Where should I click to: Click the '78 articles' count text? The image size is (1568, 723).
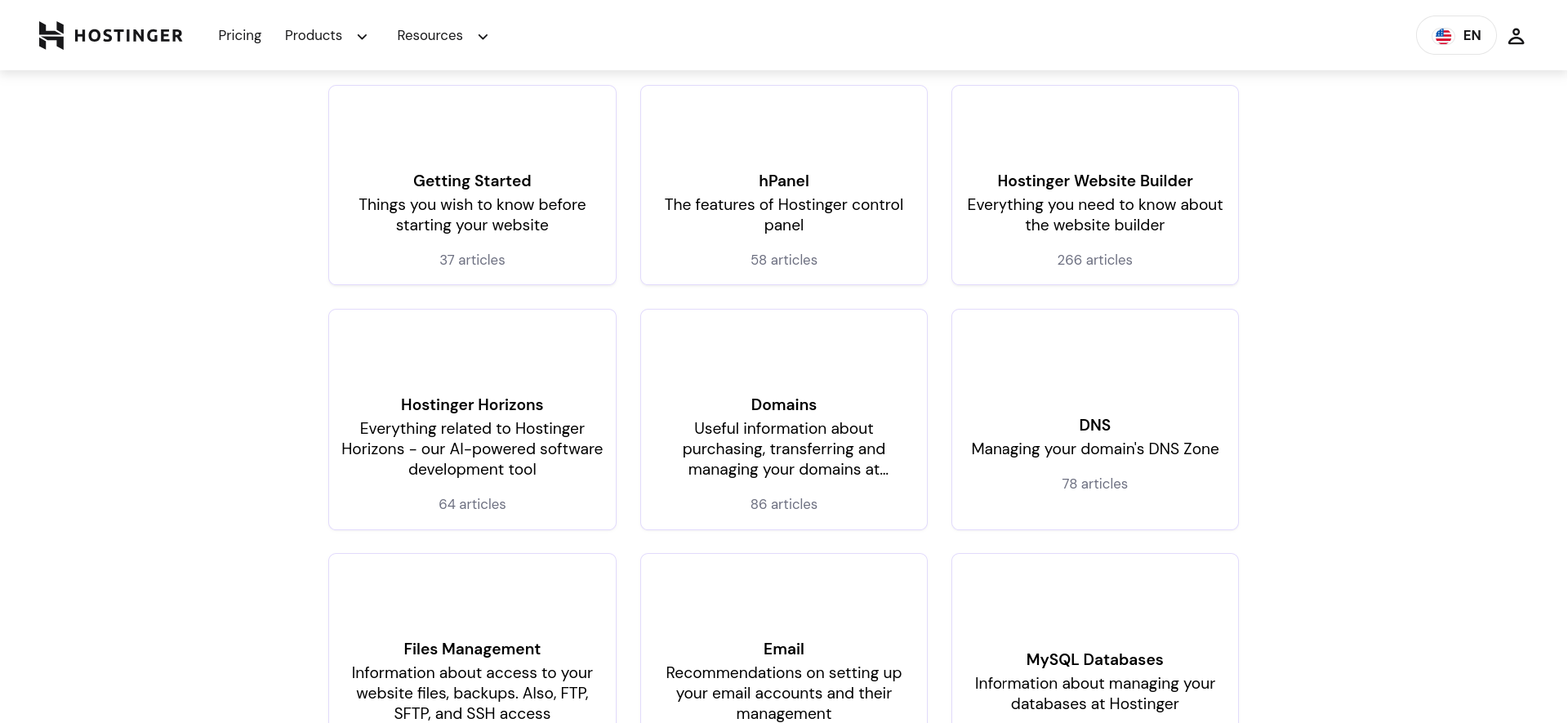coord(1095,484)
